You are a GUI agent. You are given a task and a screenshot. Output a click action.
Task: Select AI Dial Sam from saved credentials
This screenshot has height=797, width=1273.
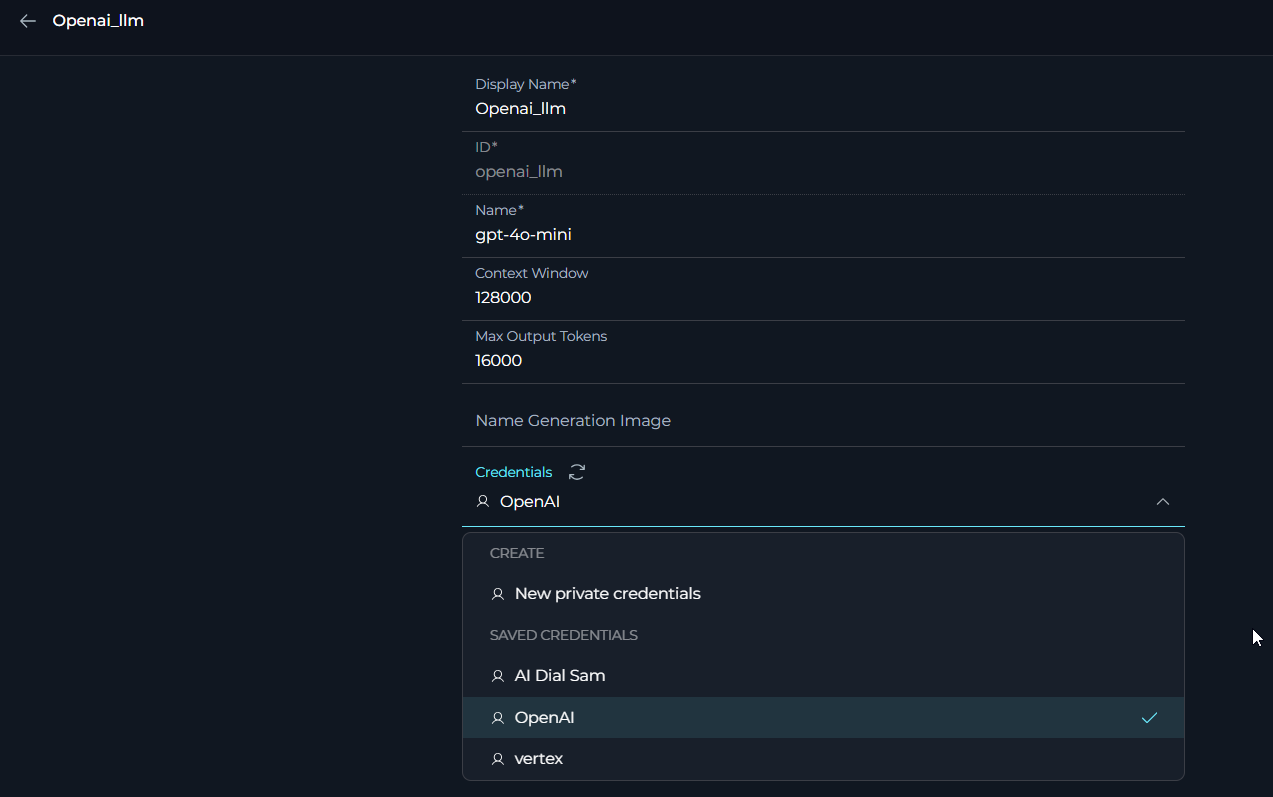[x=560, y=676]
